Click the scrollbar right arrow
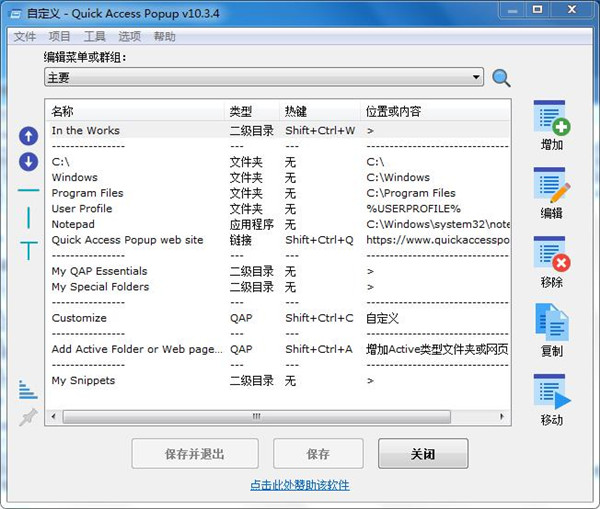Image resolution: width=600 pixels, height=509 pixels. [502, 416]
